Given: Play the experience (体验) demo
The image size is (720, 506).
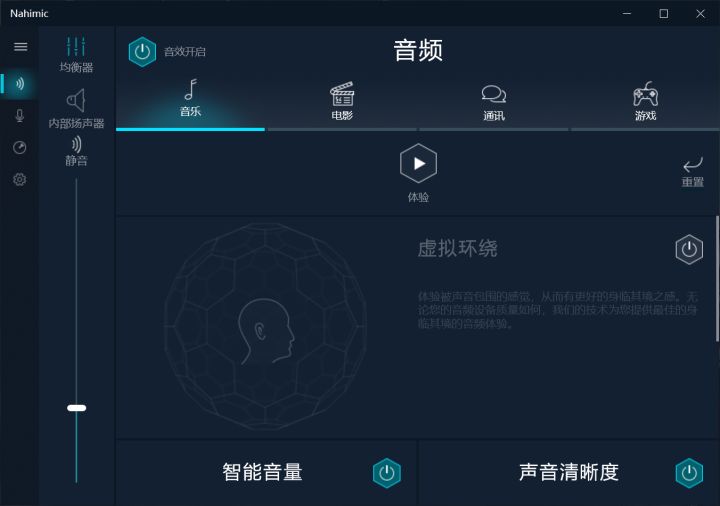Looking at the screenshot, I should click(x=418, y=163).
